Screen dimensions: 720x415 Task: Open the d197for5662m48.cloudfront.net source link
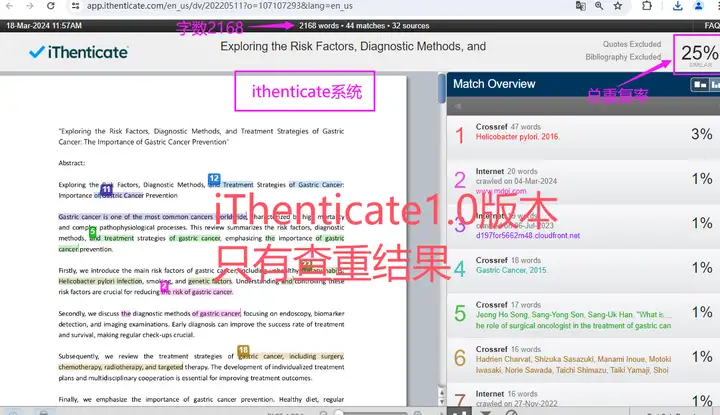click(x=528, y=236)
